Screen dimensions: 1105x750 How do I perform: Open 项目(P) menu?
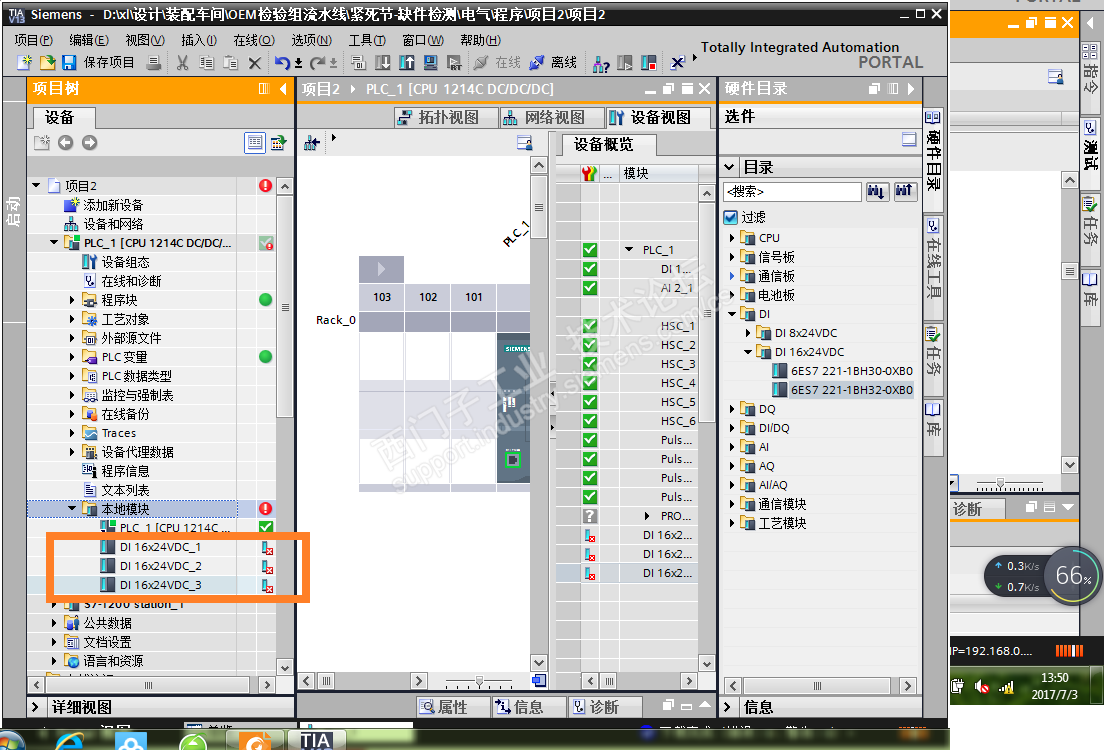coord(34,40)
